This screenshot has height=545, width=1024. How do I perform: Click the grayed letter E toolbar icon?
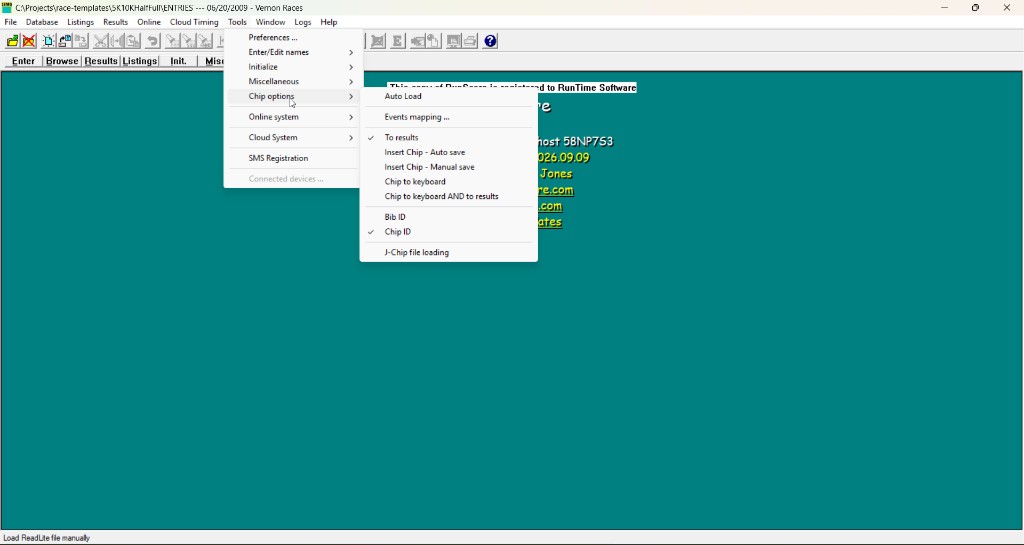(397, 41)
